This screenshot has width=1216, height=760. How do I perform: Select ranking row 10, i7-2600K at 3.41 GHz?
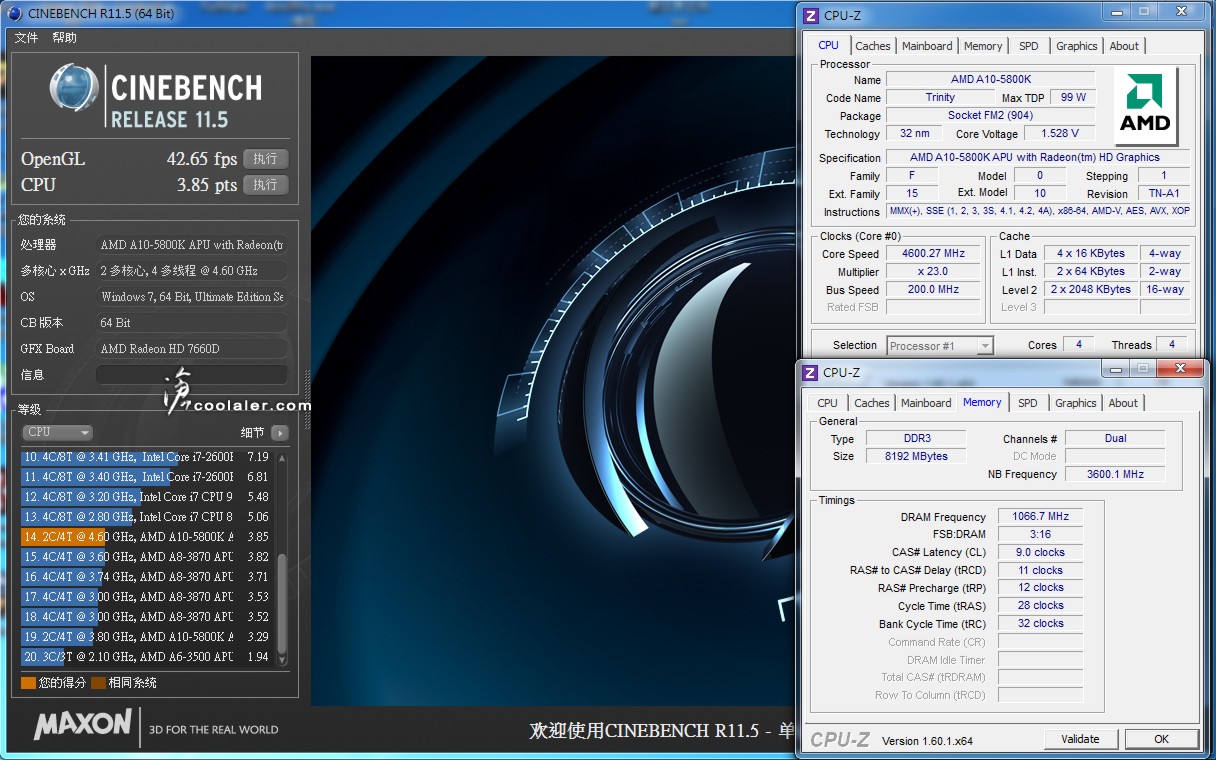pyautogui.click(x=146, y=457)
